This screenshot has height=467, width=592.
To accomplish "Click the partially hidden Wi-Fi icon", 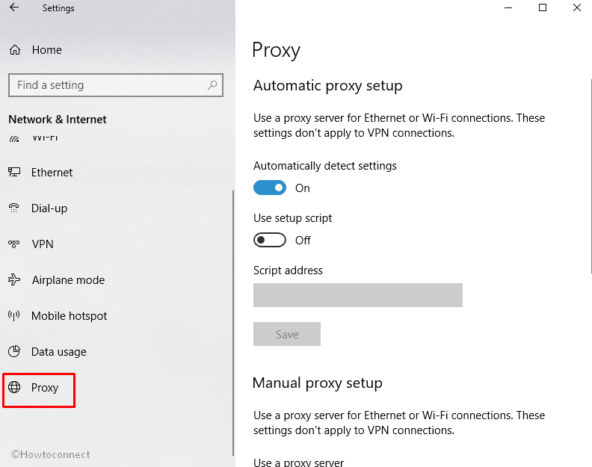I will (x=14, y=139).
